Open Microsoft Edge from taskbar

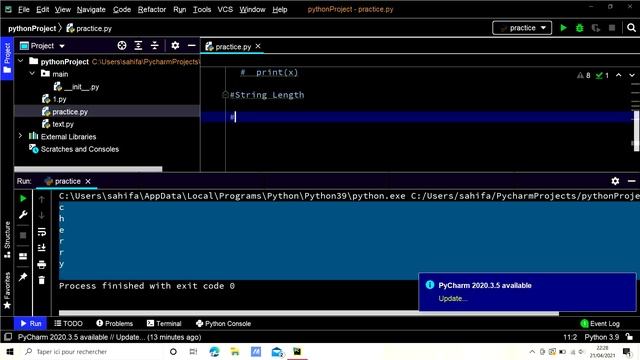(x=214, y=351)
